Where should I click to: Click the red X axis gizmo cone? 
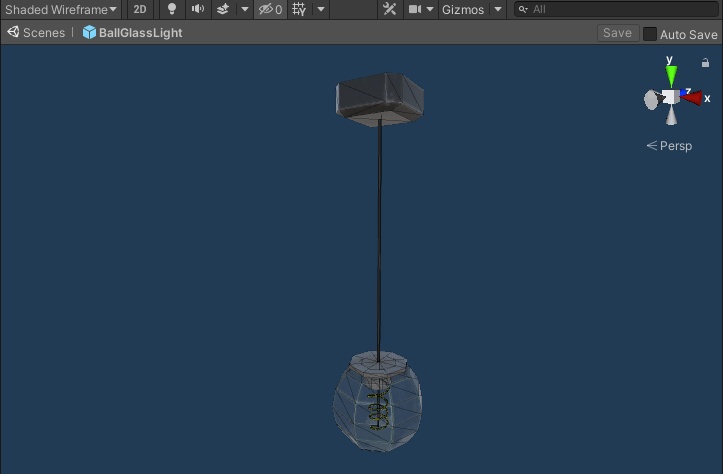(x=693, y=98)
